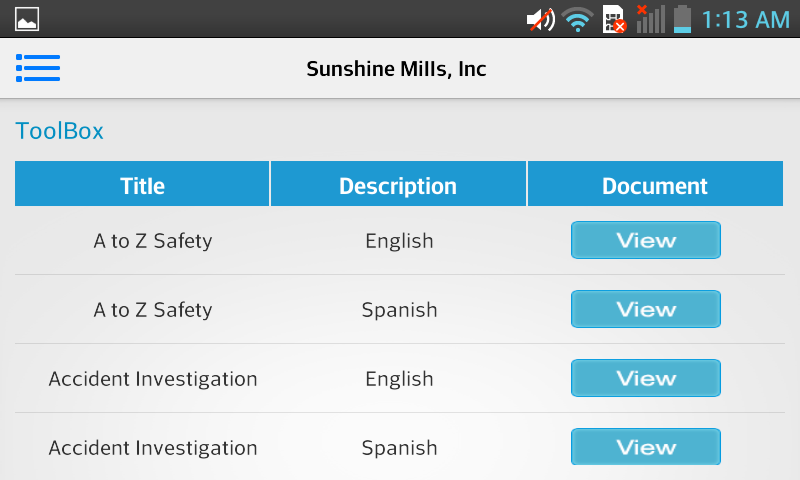Select the Accident Investigation Spanish row title
This screenshot has height=480, width=800.
coord(153,448)
